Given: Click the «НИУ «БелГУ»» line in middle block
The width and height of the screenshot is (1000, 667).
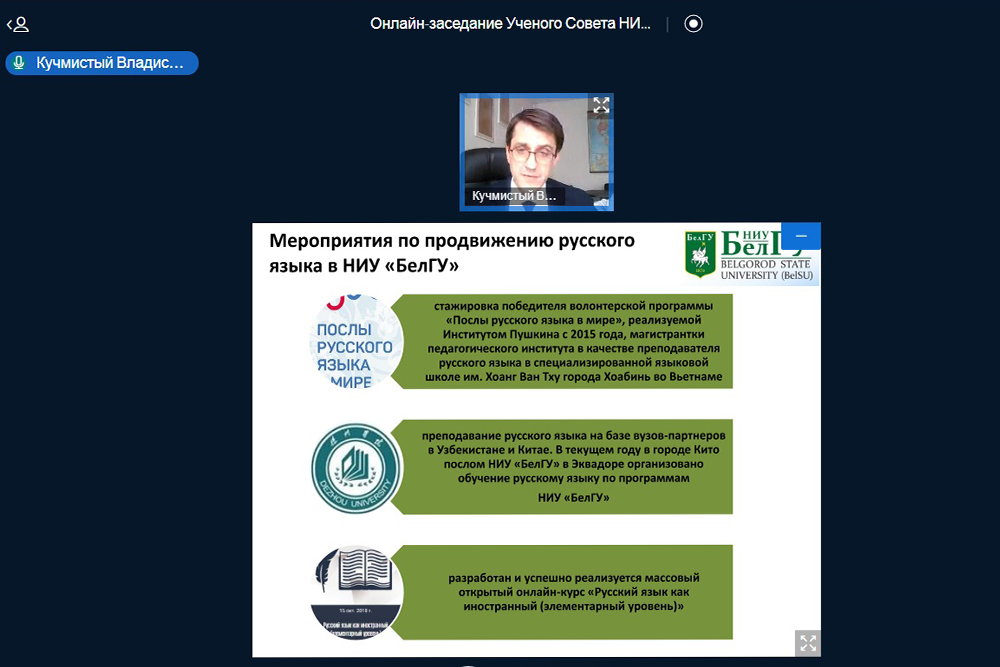Looking at the screenshot, I should [573, 497].
